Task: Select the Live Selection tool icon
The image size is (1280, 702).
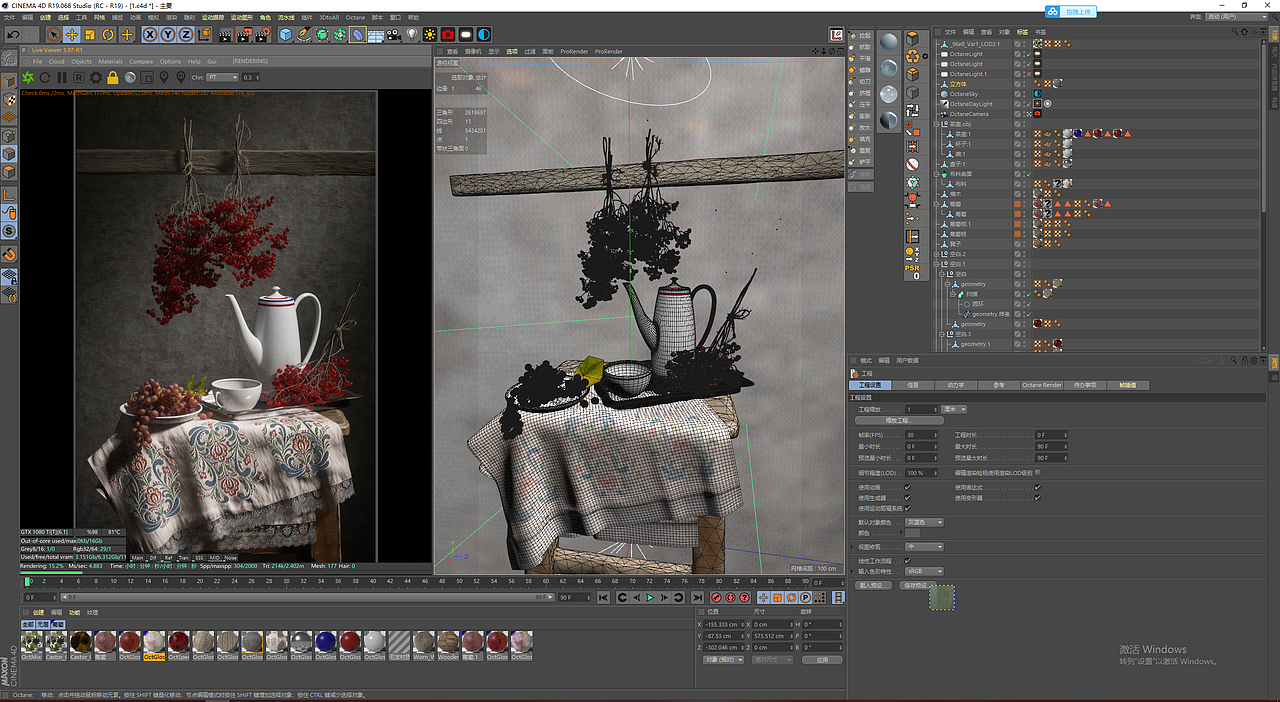Action: 54,35
